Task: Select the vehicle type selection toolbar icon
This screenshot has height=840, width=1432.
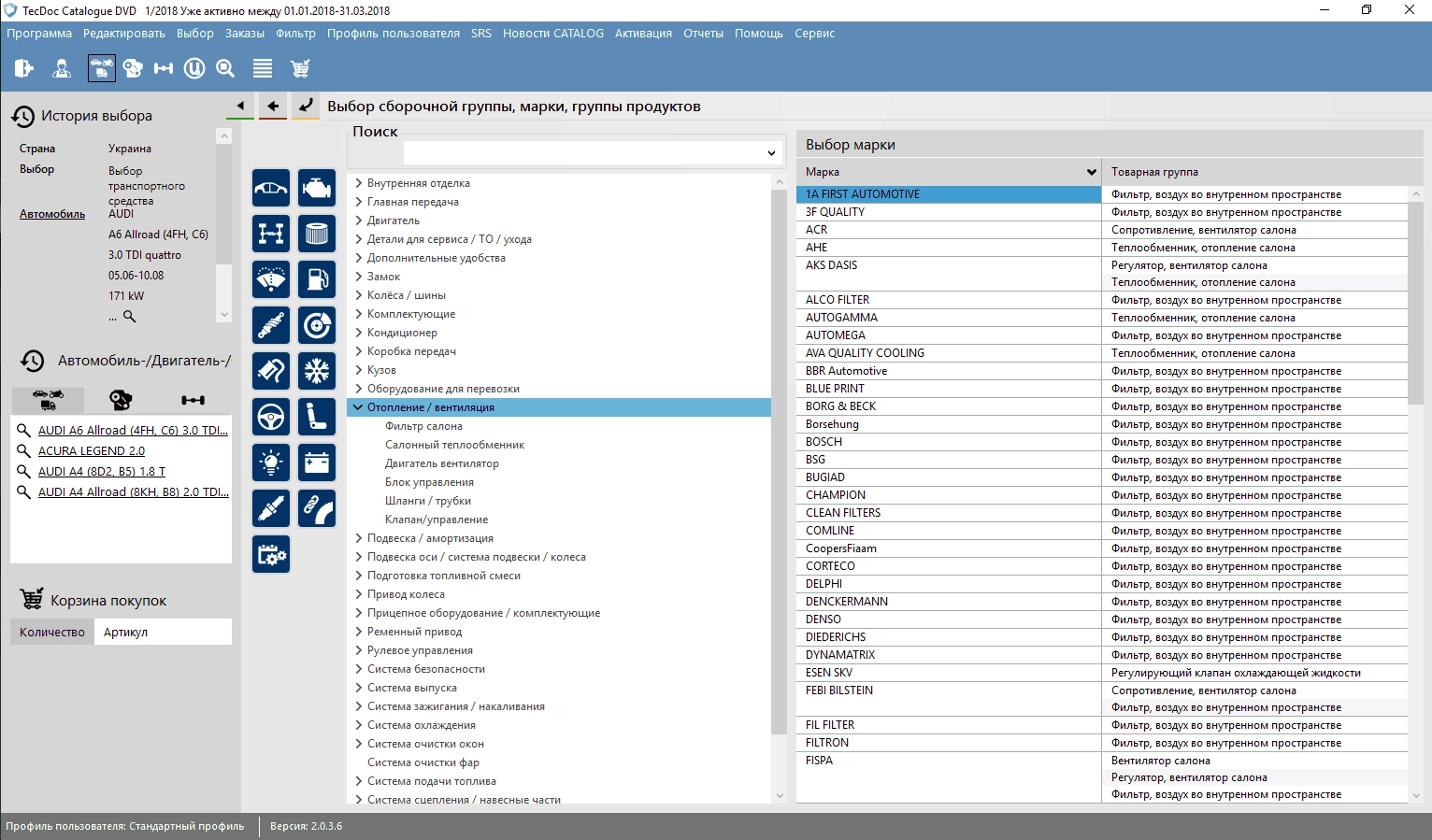Action: pyautogui.click(x=101, y=68)
